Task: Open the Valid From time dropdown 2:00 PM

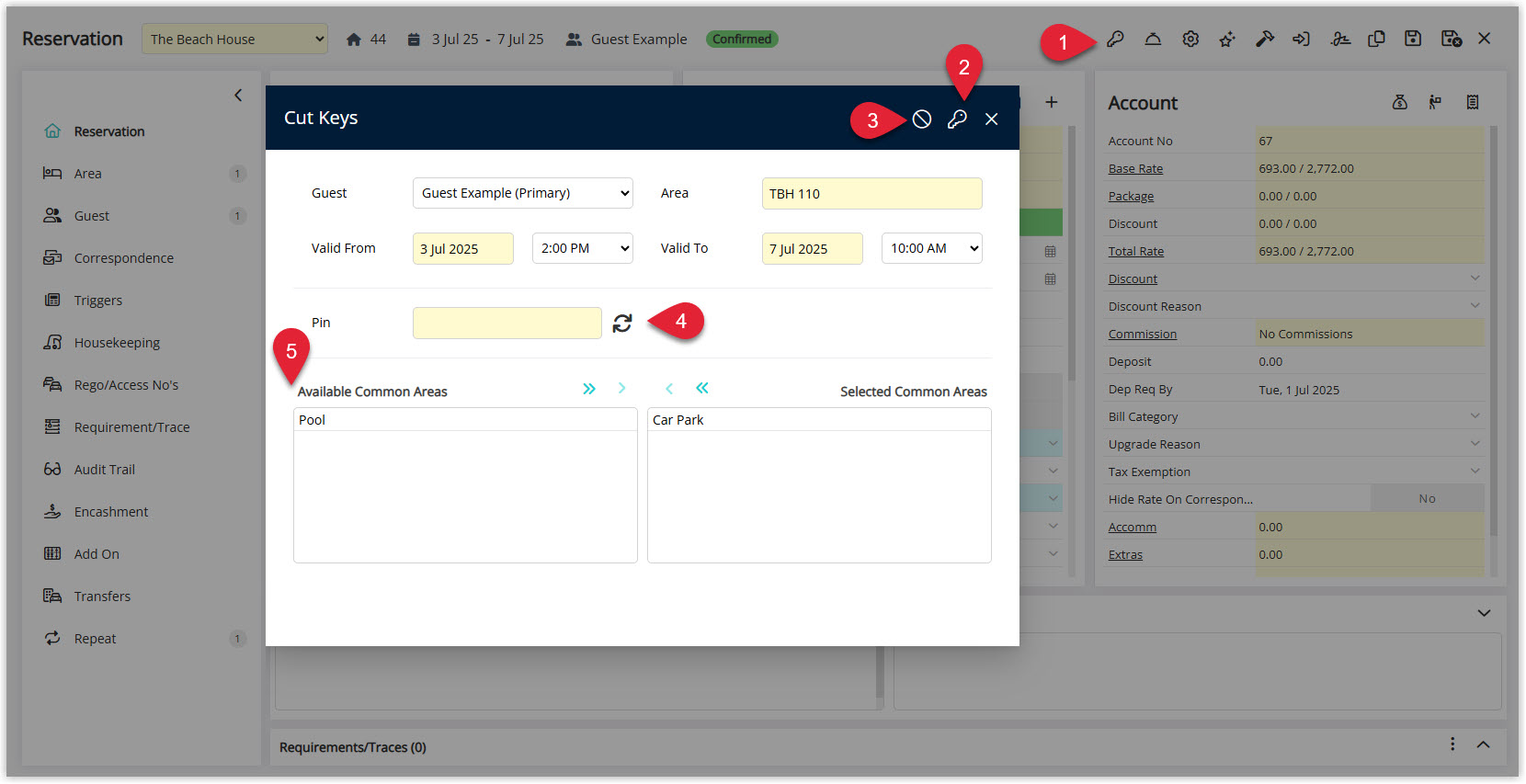Action: 582,248
